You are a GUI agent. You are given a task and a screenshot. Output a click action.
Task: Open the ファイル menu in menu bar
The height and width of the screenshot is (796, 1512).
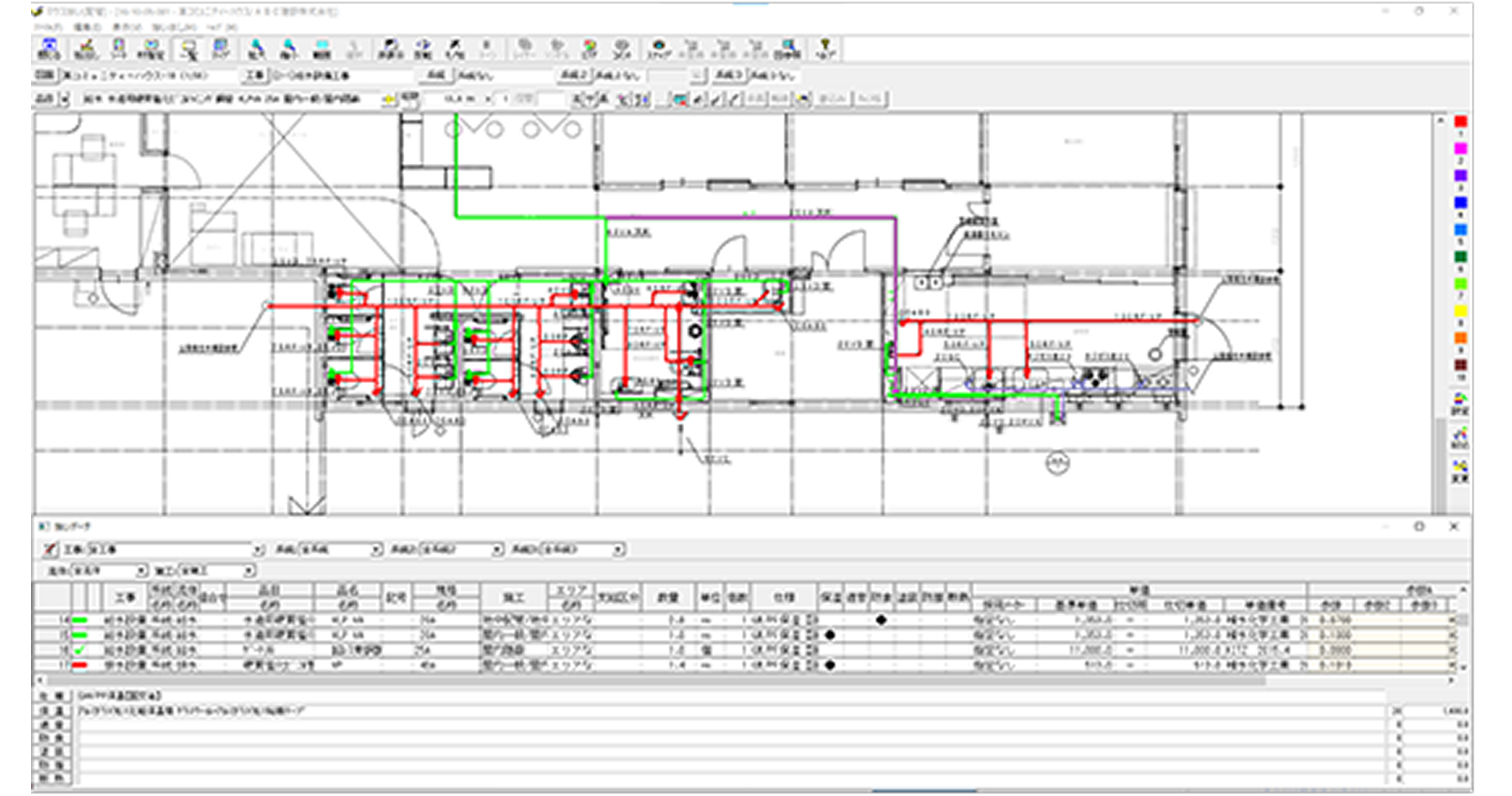point(48,27)
